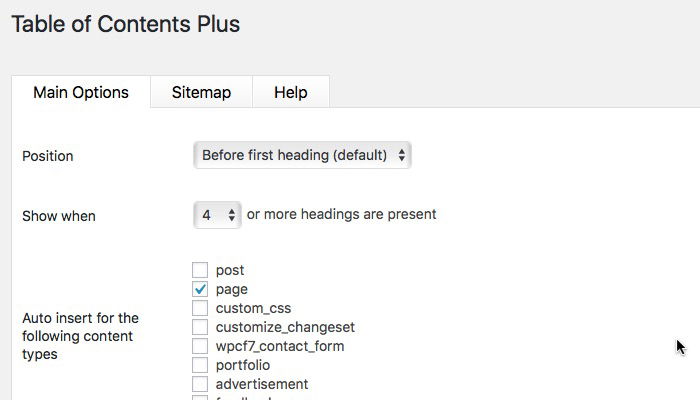Image resolution: width=700 pixels, height=400 pixels.
Task: Enable the post content type checkbox
Action: click(200, 270)
